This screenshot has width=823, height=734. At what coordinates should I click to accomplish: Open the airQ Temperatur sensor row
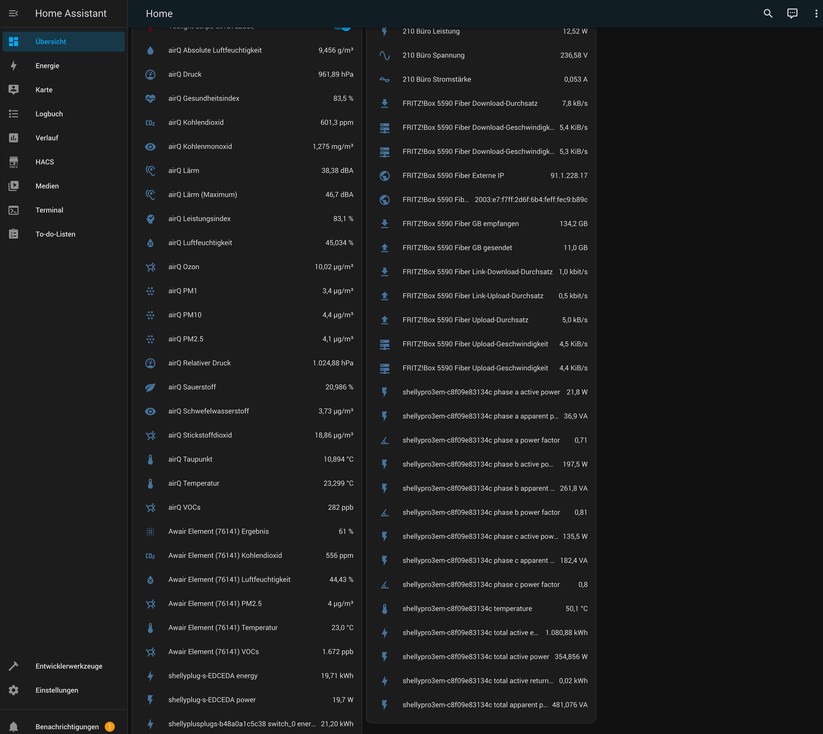point(250,483)
